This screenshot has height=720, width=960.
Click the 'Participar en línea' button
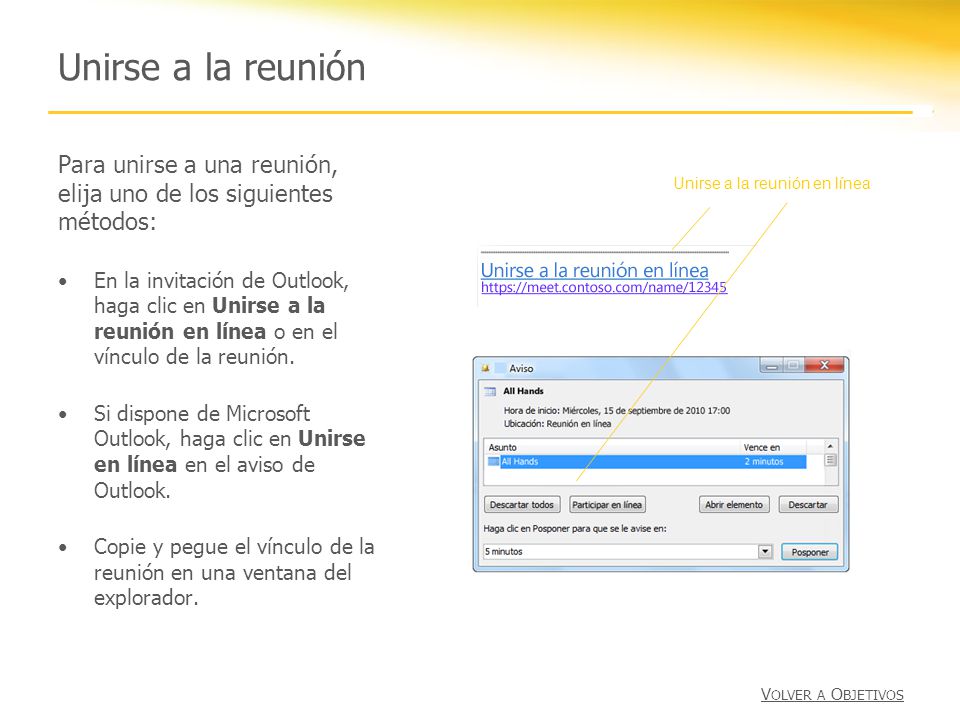click(607, 504)
